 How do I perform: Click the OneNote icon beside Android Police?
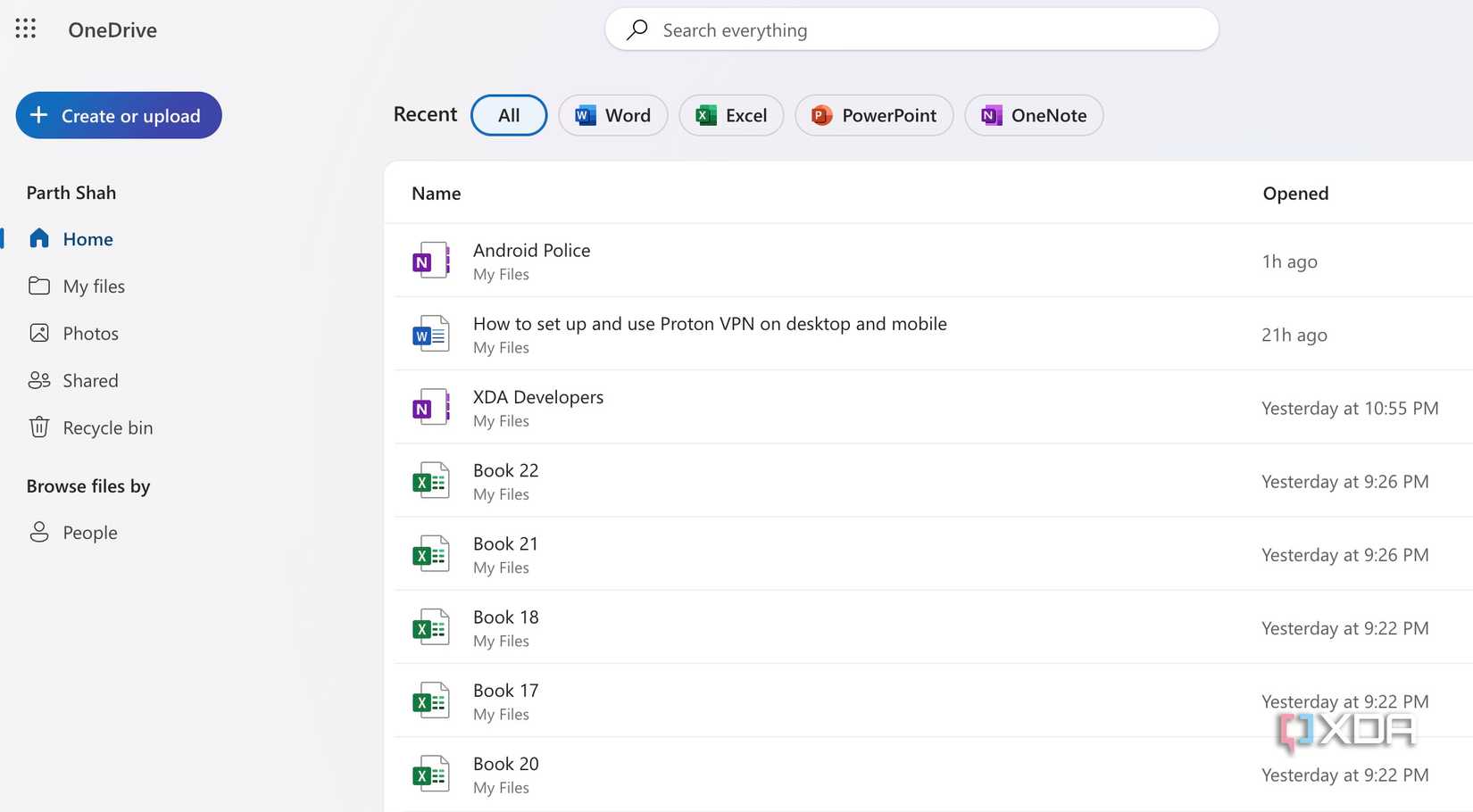click(431, 261)
